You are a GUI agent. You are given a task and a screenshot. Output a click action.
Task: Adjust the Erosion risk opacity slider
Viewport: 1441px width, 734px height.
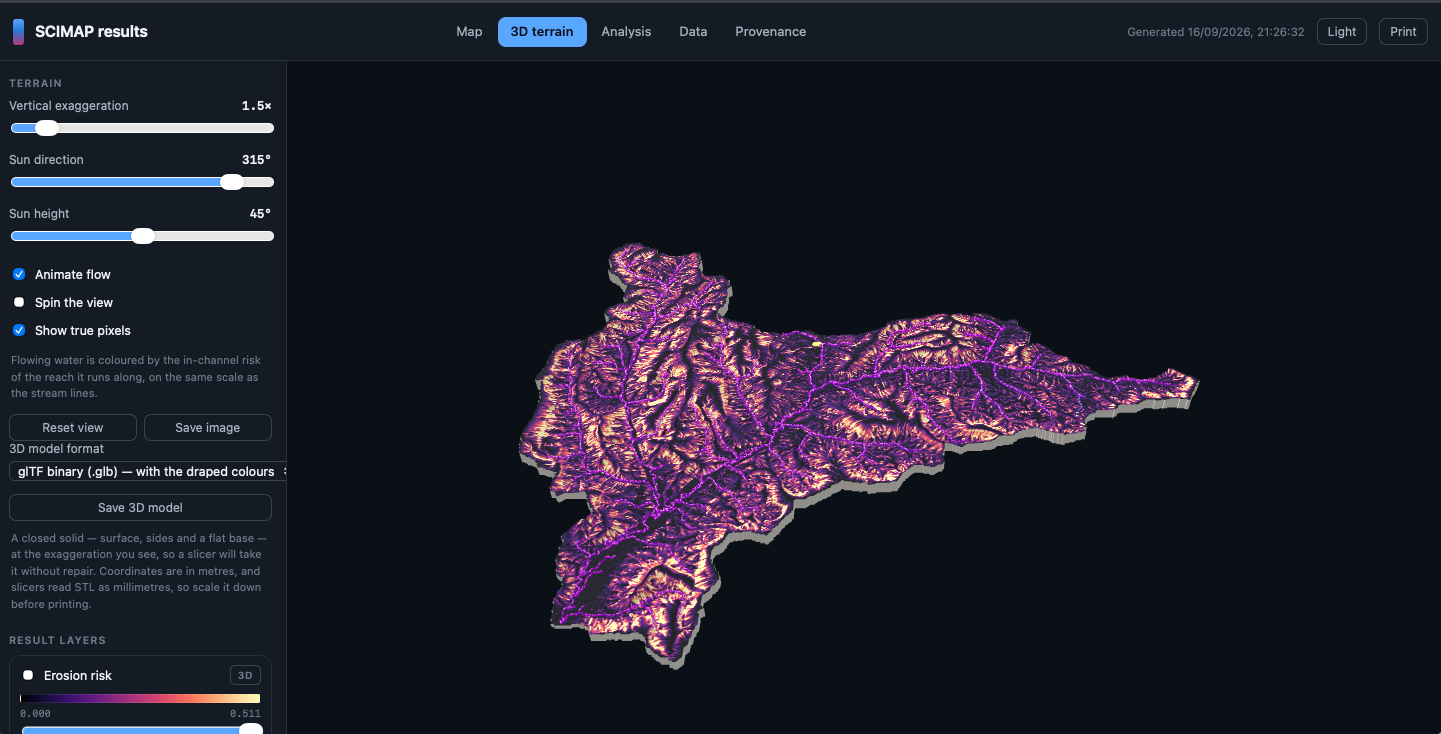140,730
